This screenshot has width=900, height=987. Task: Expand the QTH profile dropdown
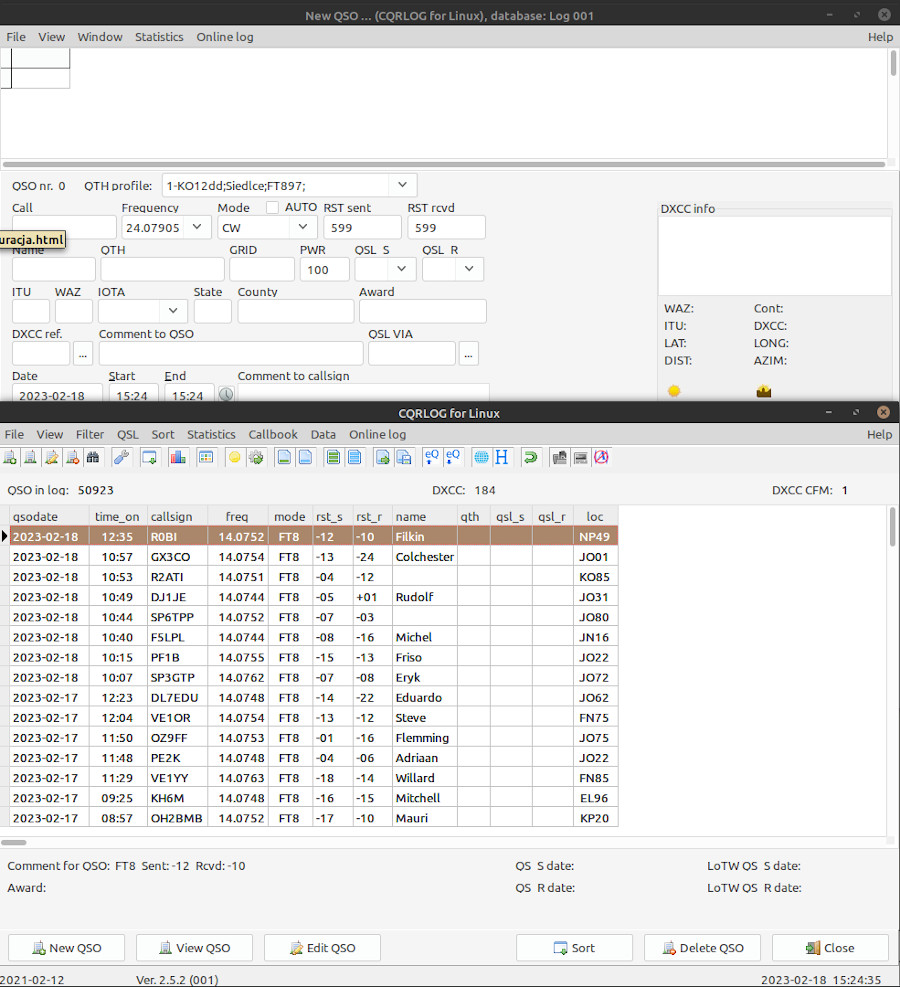(402, 185)
